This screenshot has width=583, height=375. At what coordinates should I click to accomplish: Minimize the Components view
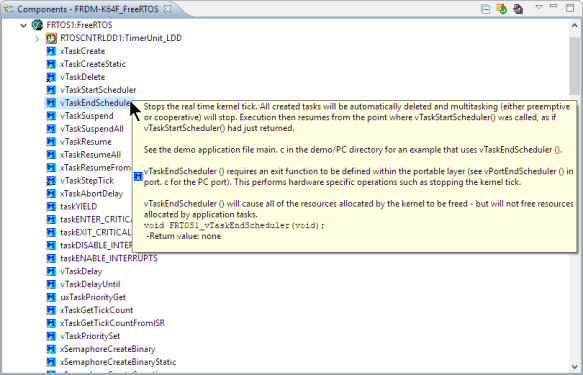point(554,7)
